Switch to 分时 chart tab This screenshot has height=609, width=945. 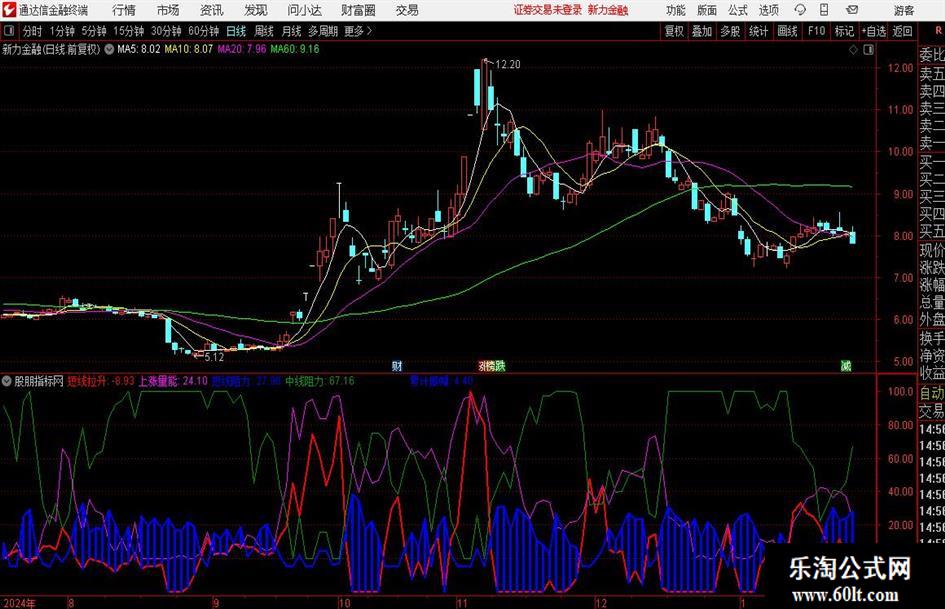click(x=33, y=31)
